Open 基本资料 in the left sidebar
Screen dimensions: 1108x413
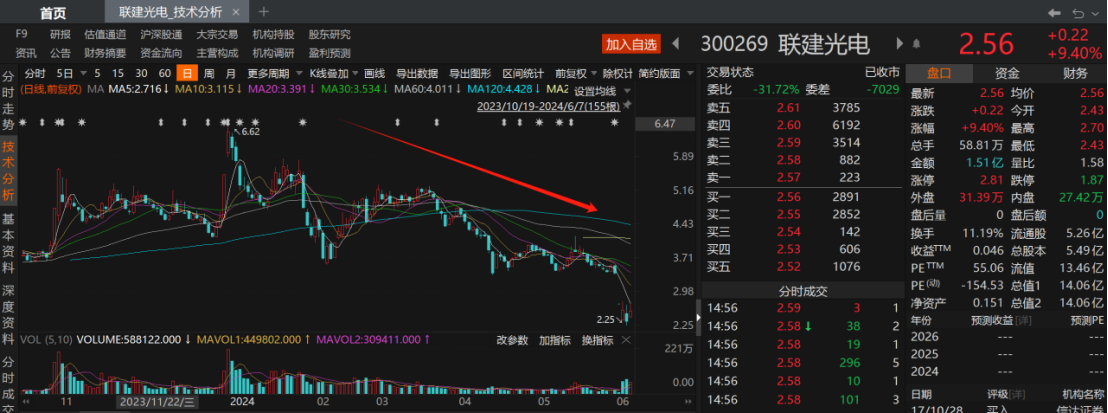(x=8, y=243)
